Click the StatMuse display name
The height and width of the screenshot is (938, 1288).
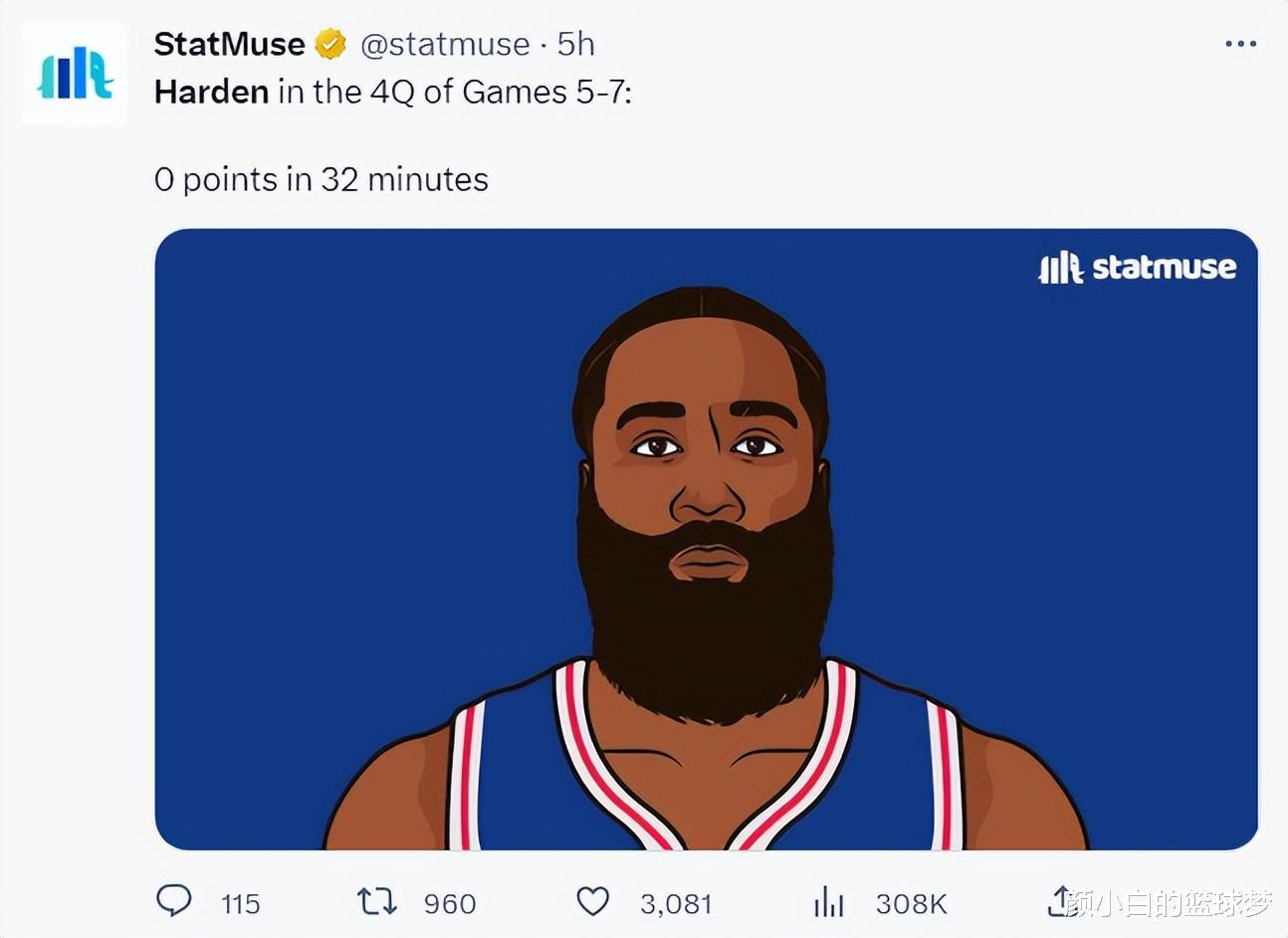coord(230,44)
